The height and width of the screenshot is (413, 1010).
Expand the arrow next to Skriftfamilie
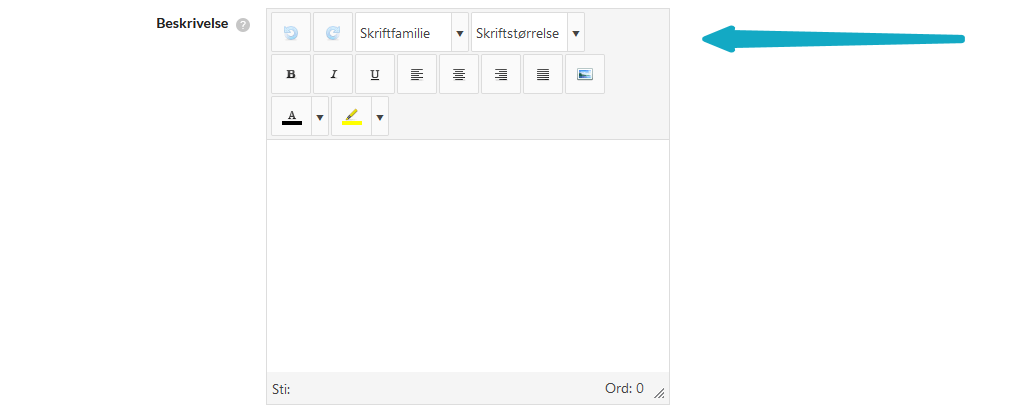pyautogui.click(x=460, y=33)
